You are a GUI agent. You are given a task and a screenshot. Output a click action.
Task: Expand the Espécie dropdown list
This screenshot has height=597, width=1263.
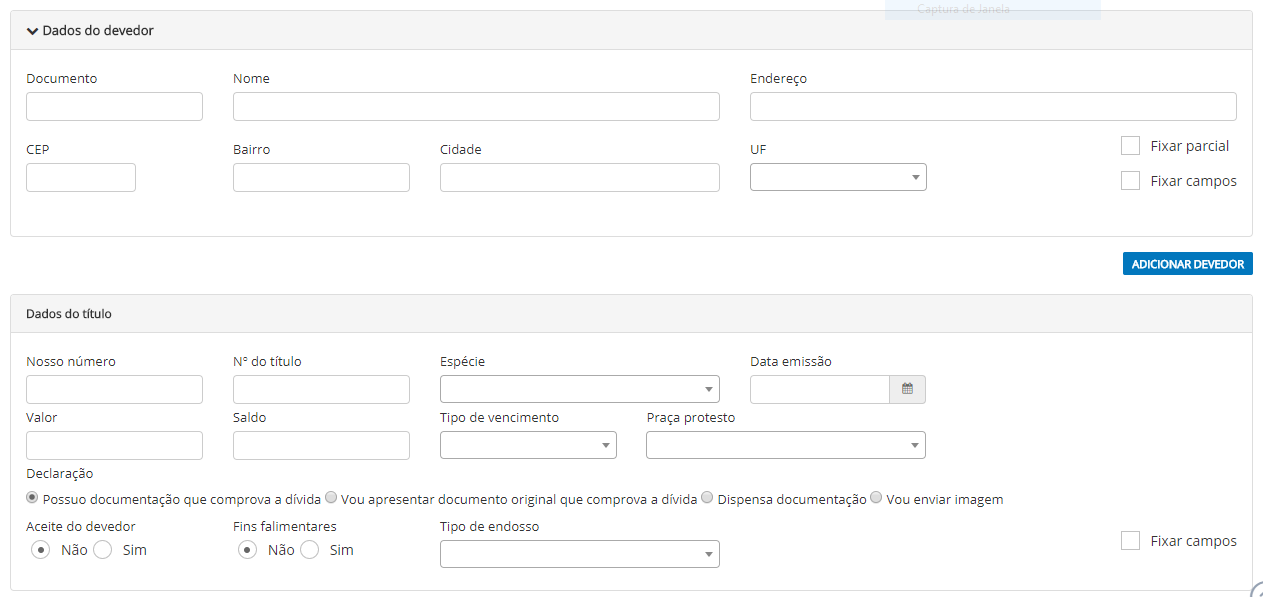pyautogui.click(x=579, y=389)
